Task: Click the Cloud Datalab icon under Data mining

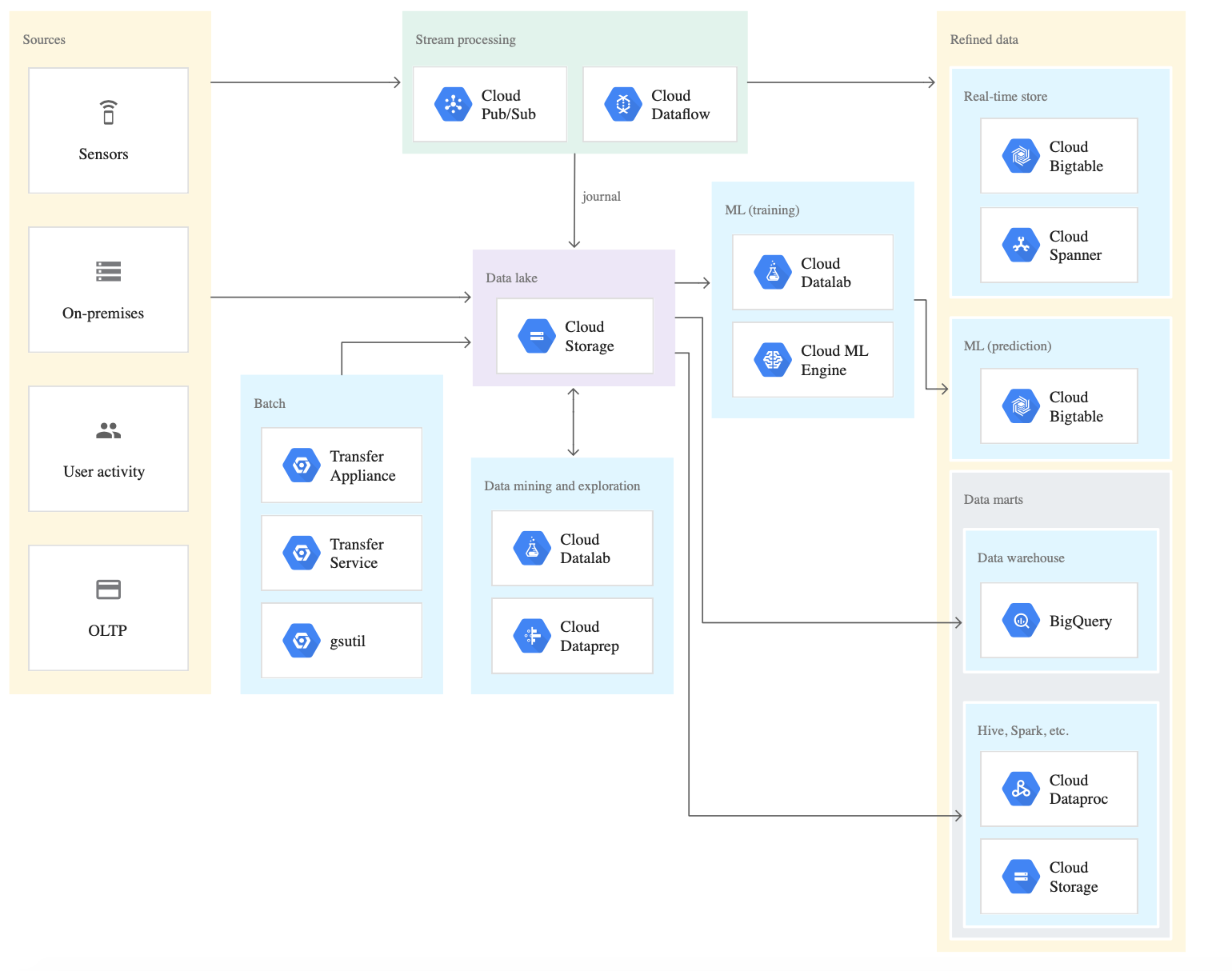Action: tap(532, 549)
